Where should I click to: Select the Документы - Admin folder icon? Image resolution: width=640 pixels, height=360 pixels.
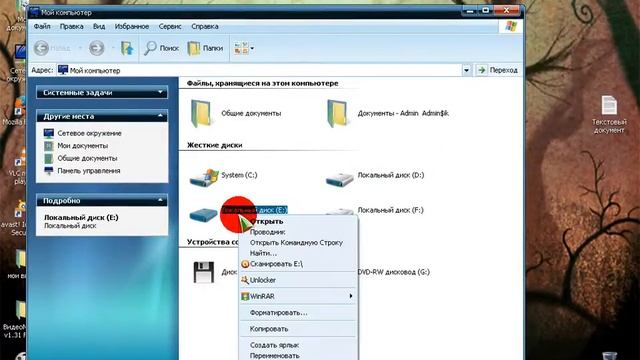point(338,114)
